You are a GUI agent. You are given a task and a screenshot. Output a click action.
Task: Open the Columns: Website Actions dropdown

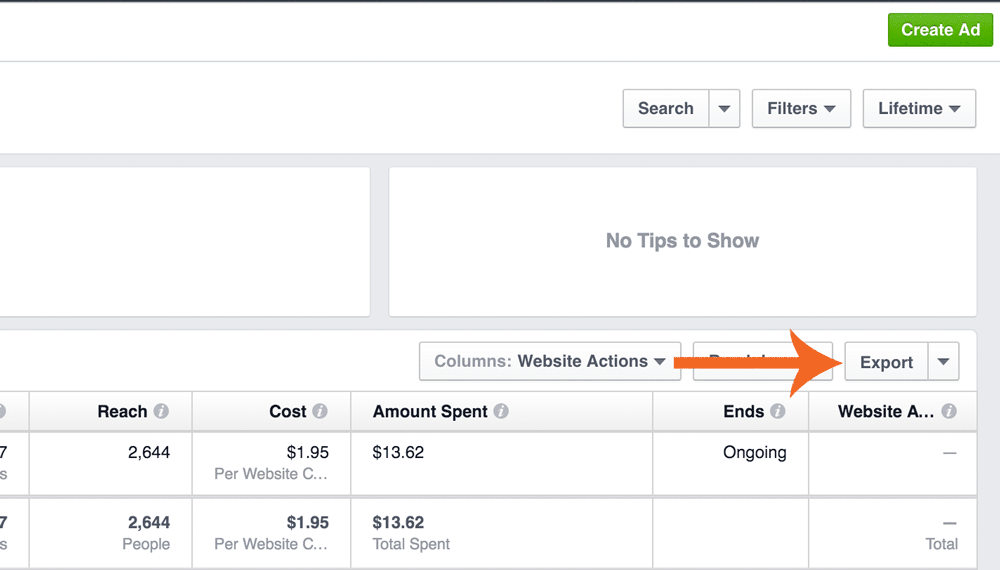pyautogui.click(x=550, y=362)
